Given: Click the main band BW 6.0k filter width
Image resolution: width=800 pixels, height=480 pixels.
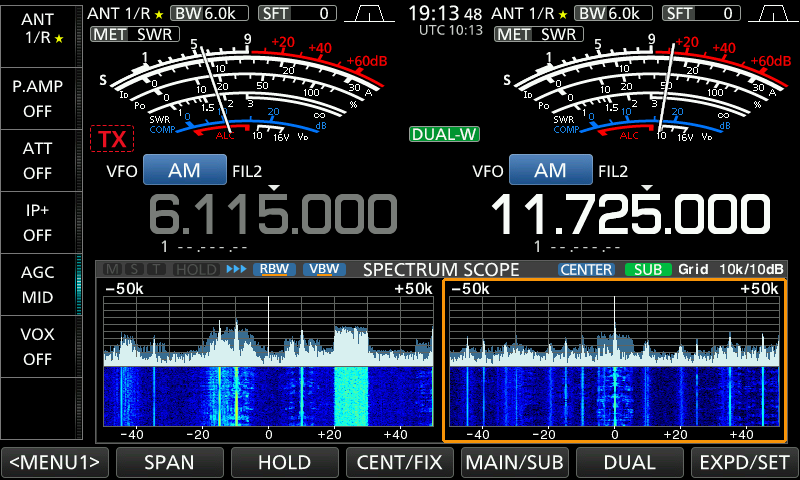Looking at the screenshot, I should pos(209,13).
